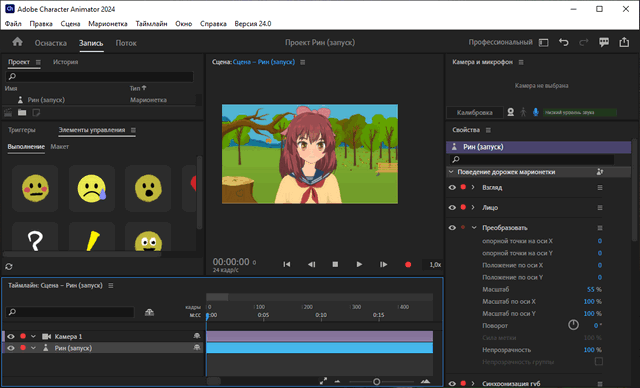640x388 pixels.
Task: Click the zoom-out small mountain icon in timeline
Action: point(337,381)
